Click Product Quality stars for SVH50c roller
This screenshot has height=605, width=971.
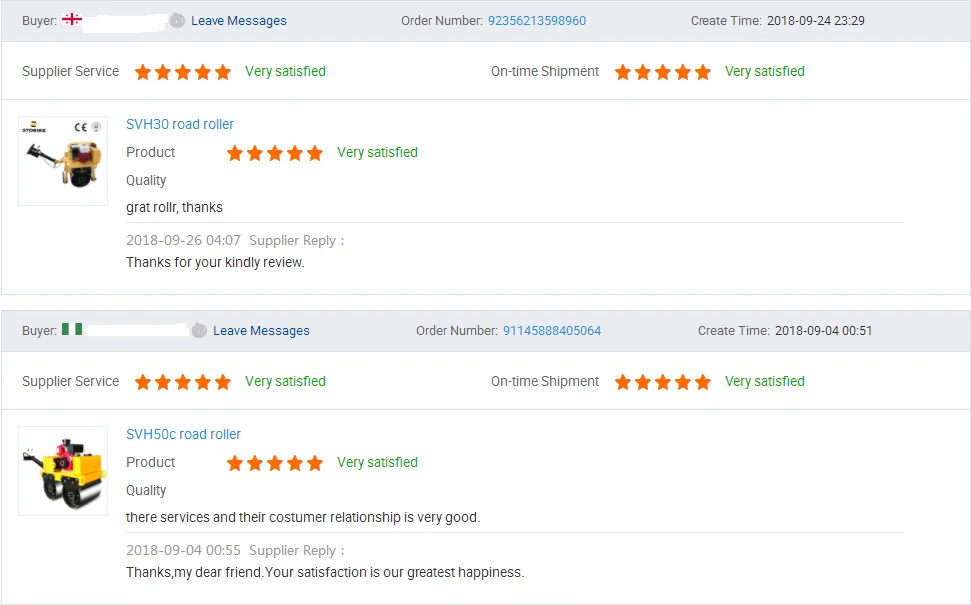pos(275,463)
